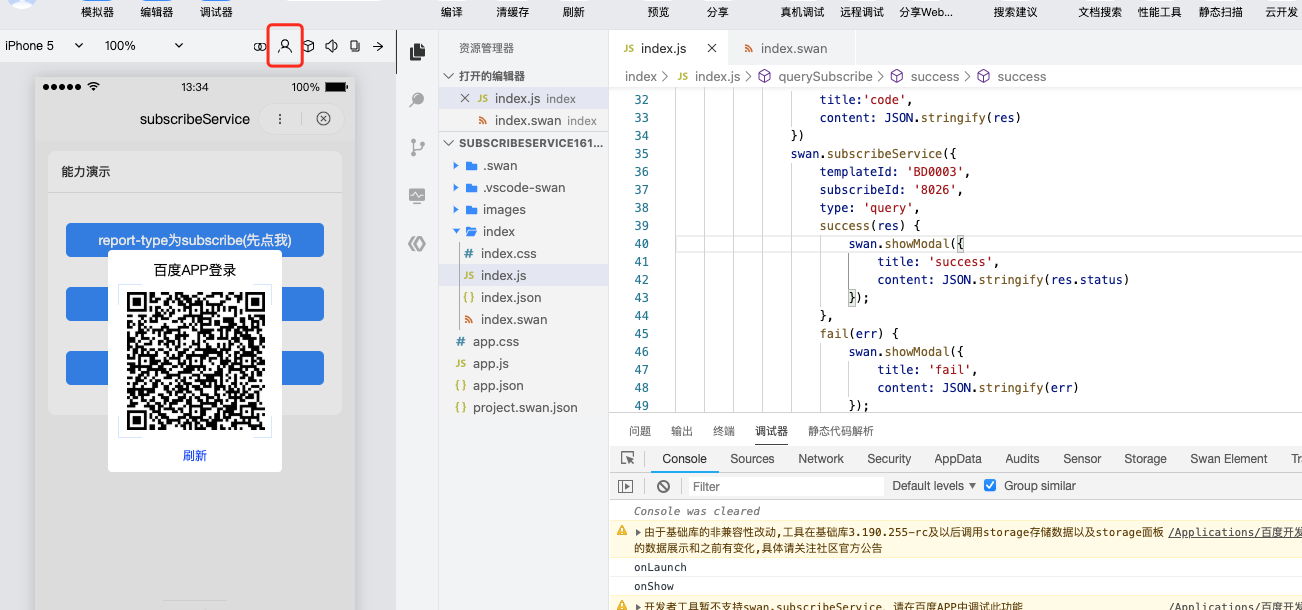Click the 远程调试 top toolbar button
The height and width of the screenshot is (610, 1302).
point(862,13)
